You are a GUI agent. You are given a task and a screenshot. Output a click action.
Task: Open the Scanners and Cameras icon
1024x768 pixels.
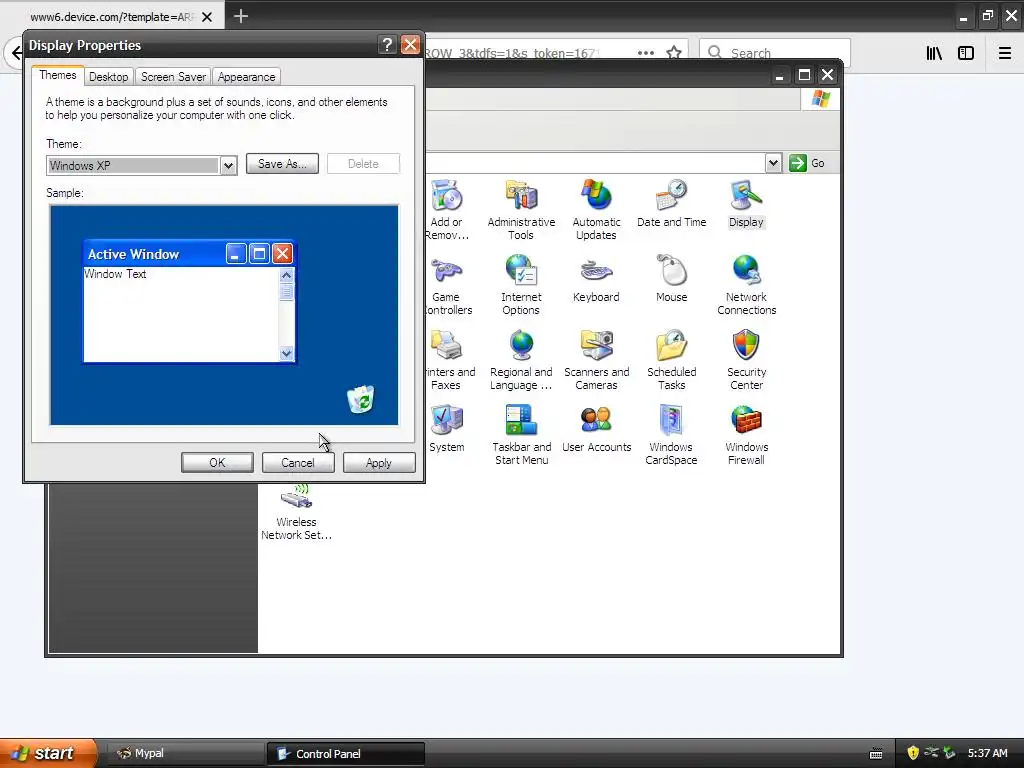tap(596, 359)
